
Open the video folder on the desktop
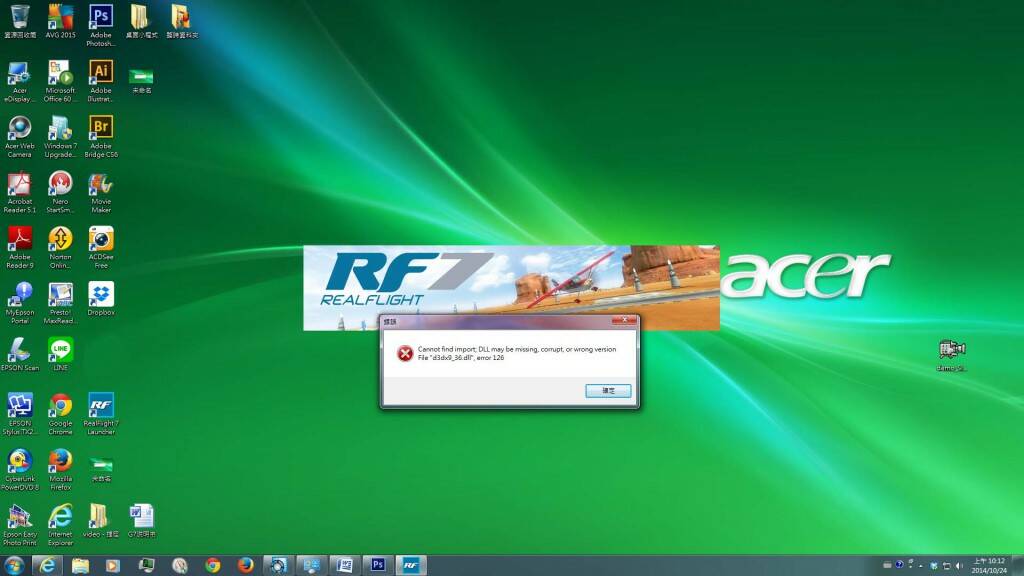click(101, 520)
